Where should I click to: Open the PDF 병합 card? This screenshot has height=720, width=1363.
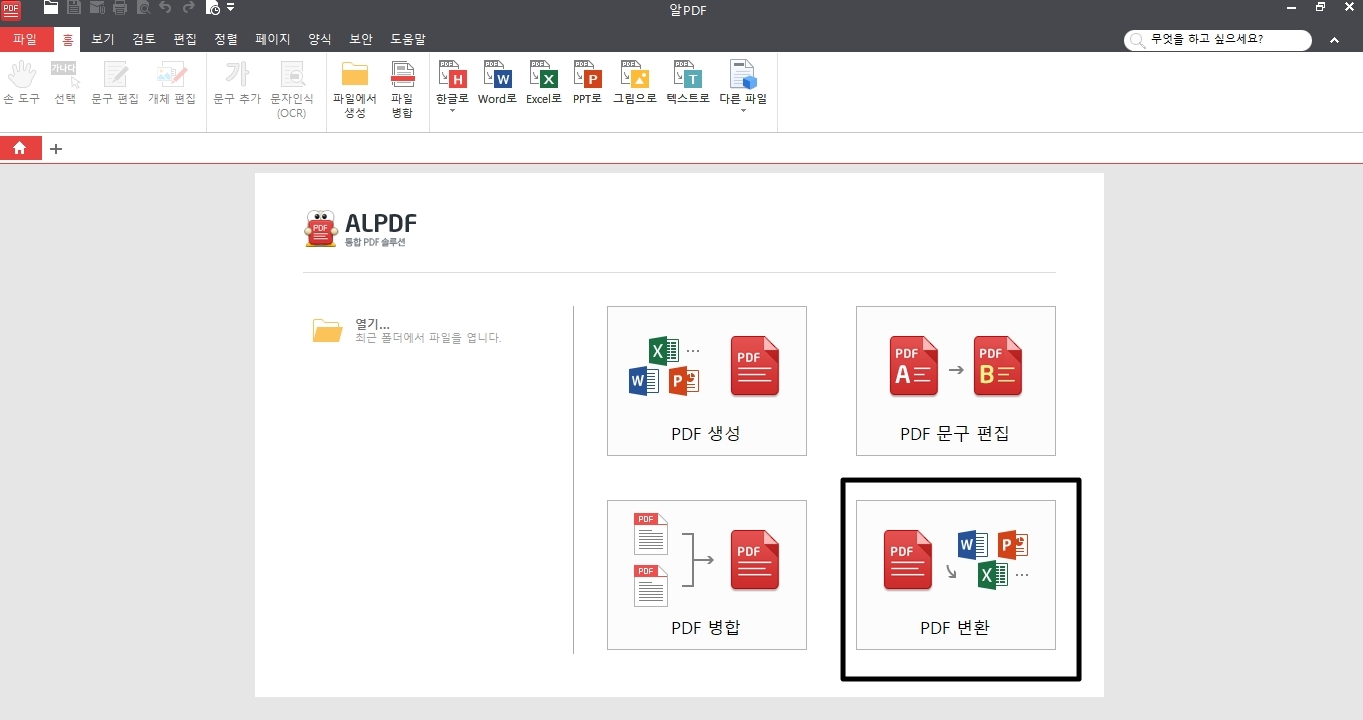pyautogui.click(x=706, y=575)
